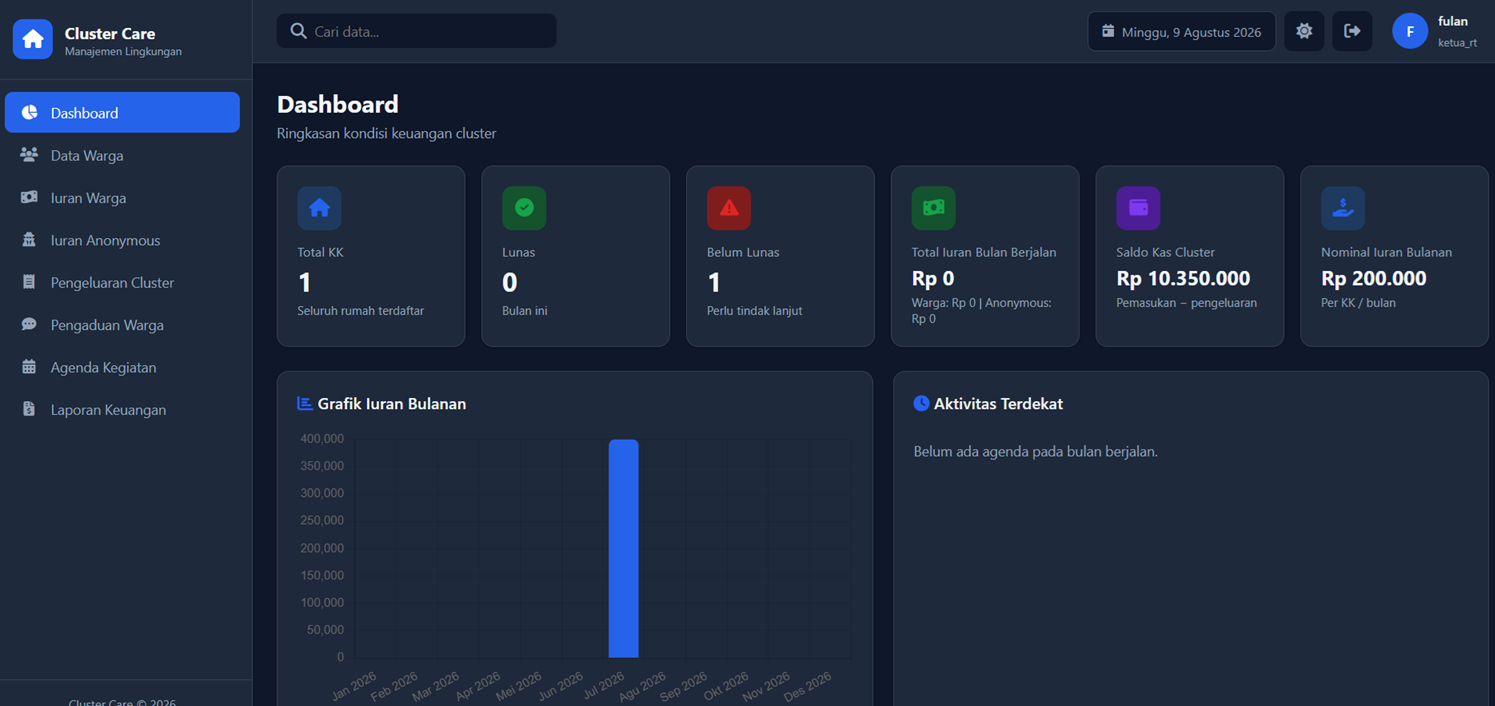The image size is (1495, 706).
Task: Open the Dashboard menu item
Action: coord(122,112)
